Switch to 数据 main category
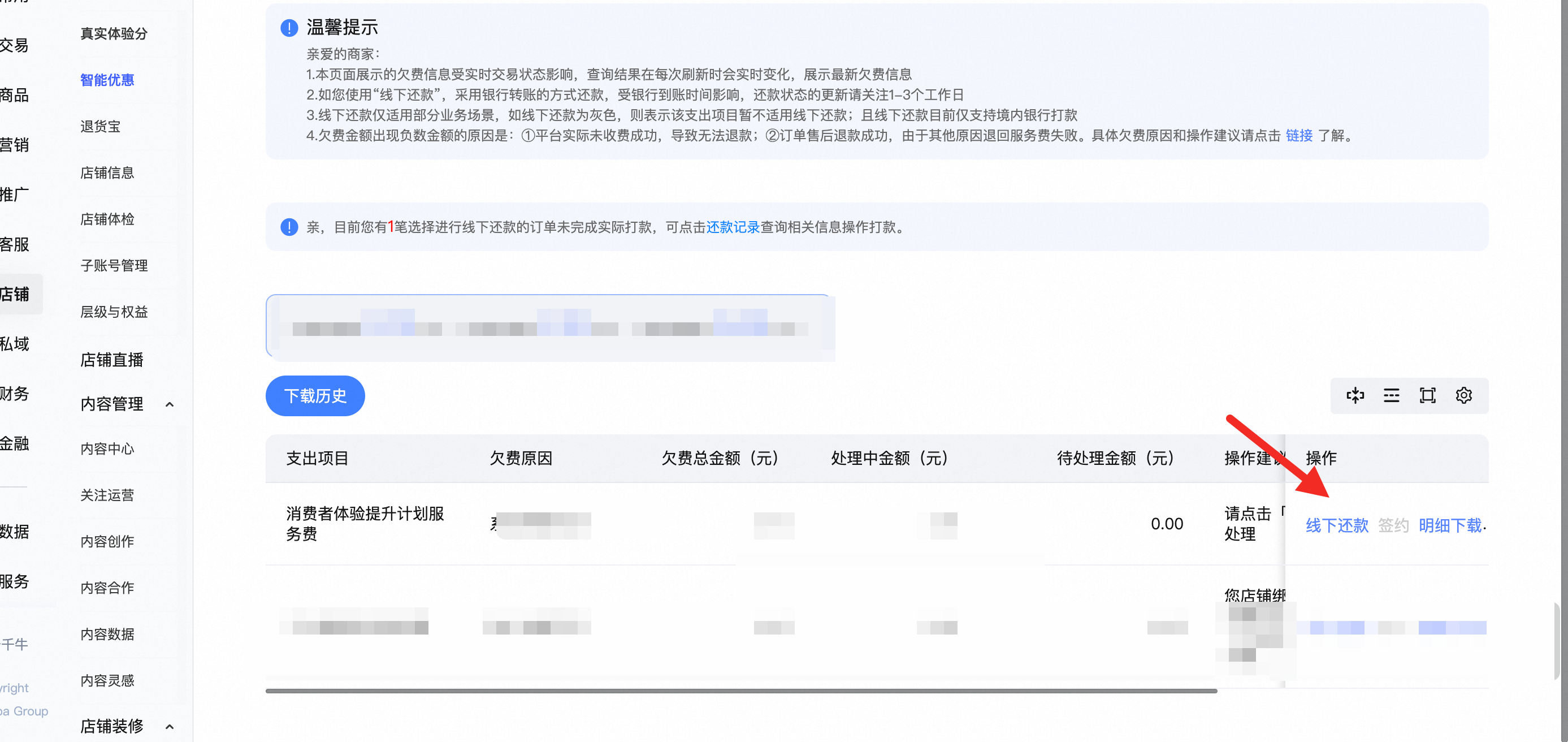1568x742 pixels. tap(15, 531)
